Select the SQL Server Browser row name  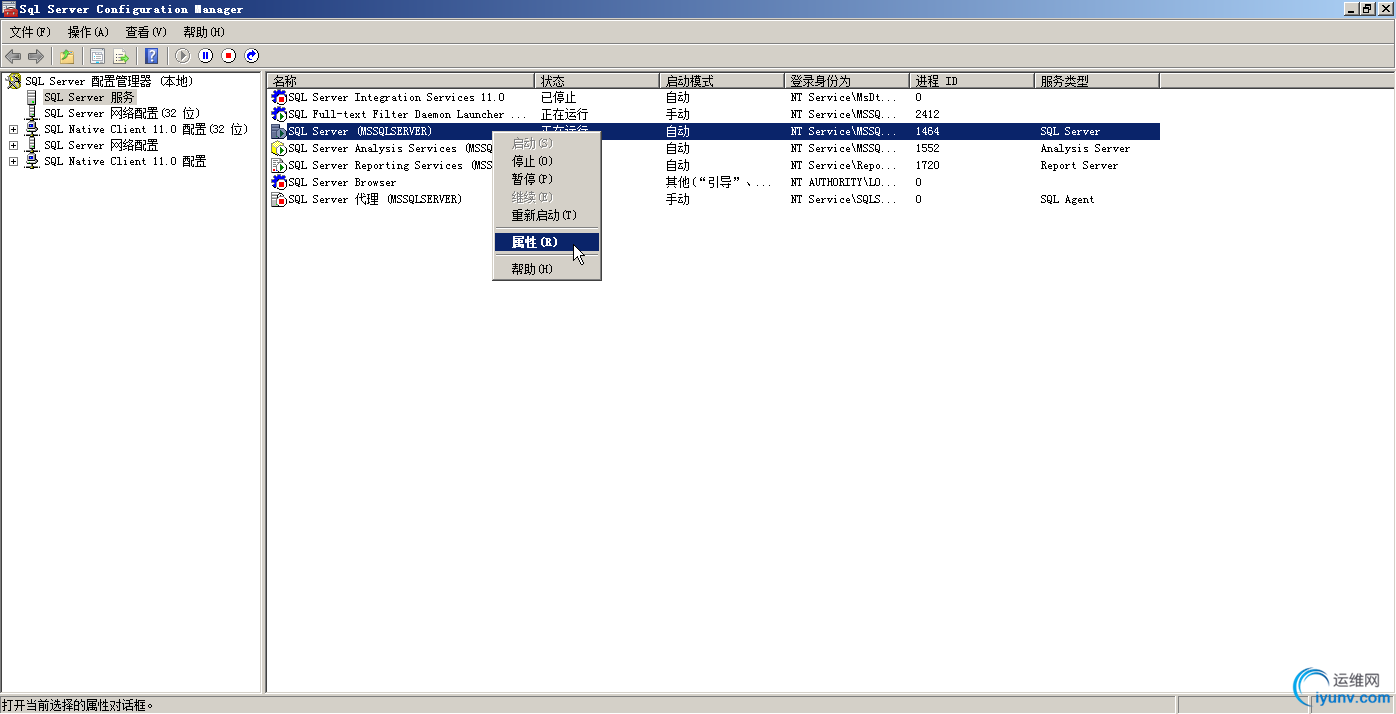[342, 182]
